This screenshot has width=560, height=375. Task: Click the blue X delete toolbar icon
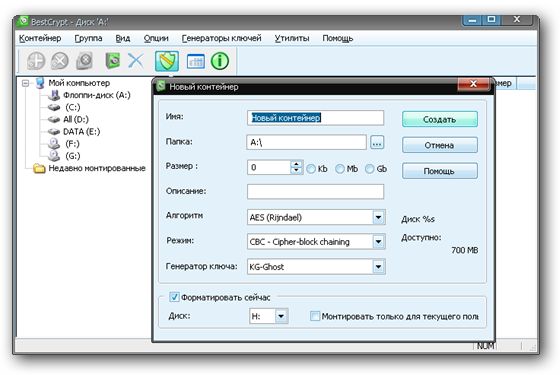click(x=136, y=61)
